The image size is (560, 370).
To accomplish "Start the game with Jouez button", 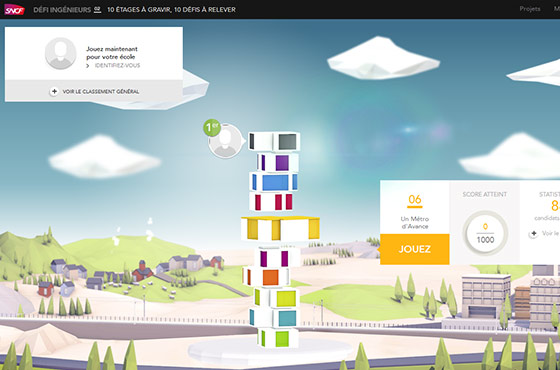I will pyautogui.click(x=415, y=249).
